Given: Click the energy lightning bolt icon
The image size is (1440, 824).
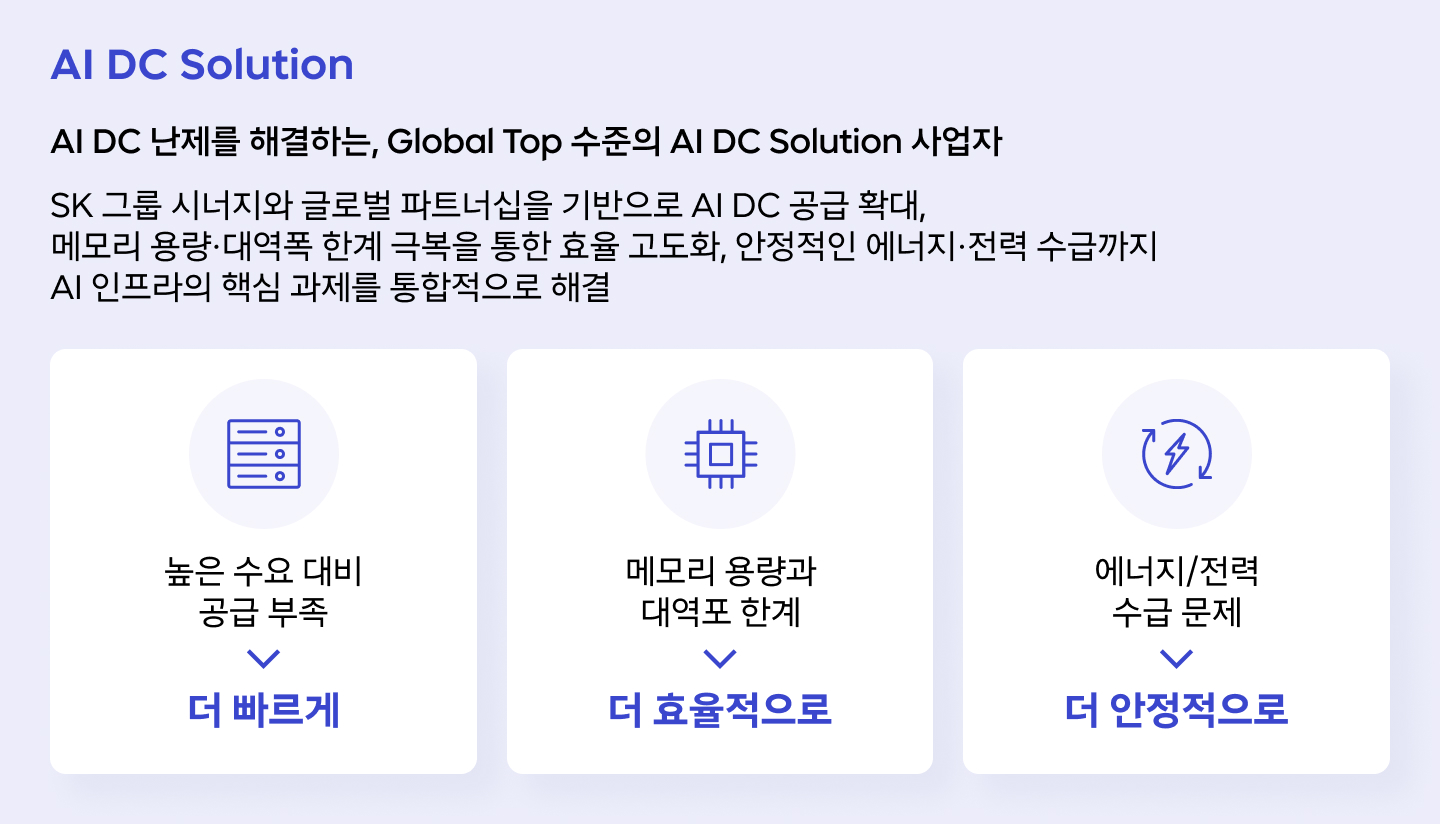Looking at the screenshot, I should pyautogui.click(x=1177, y=454).
